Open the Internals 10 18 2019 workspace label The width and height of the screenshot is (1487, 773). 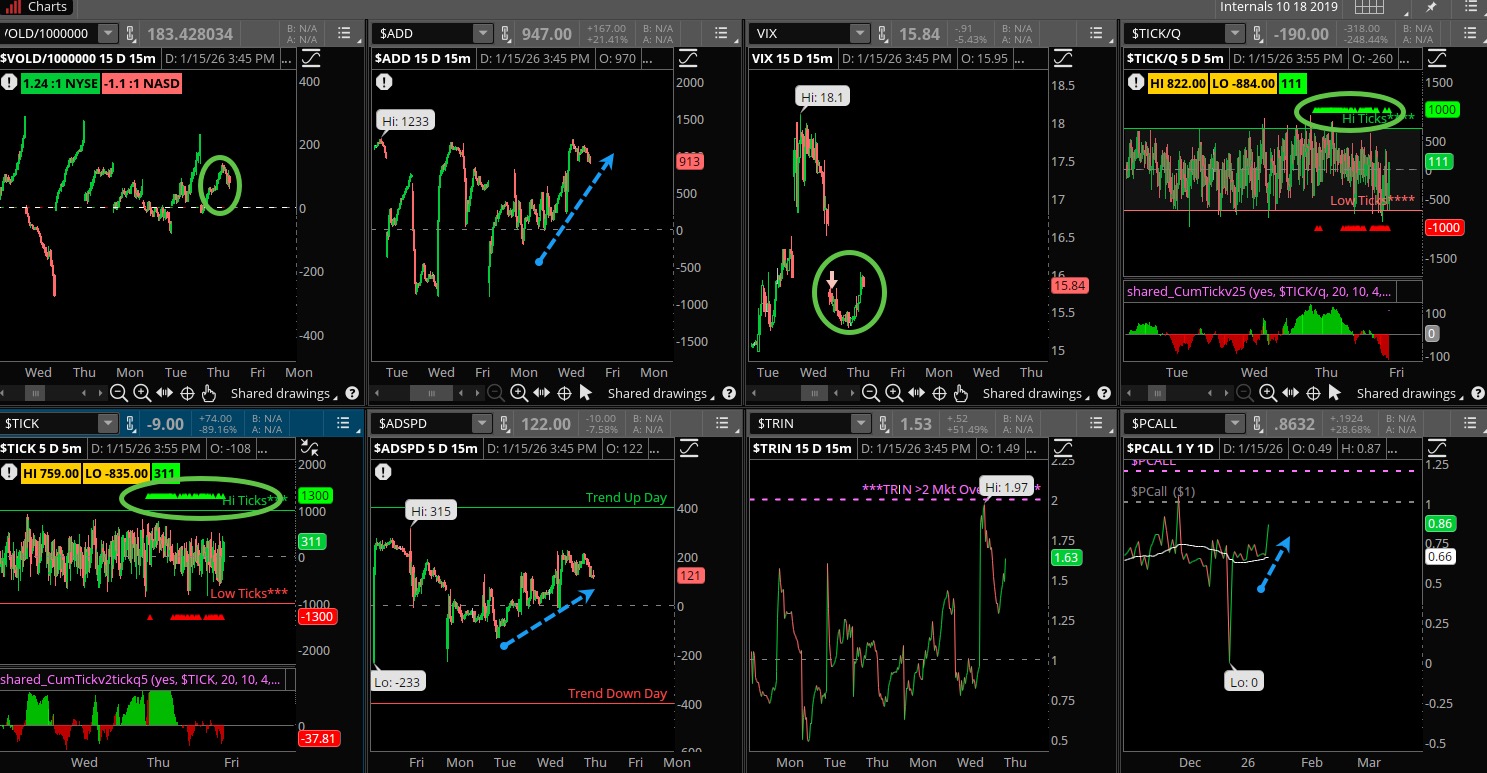pyautogui.click(x=1278, y=7)
